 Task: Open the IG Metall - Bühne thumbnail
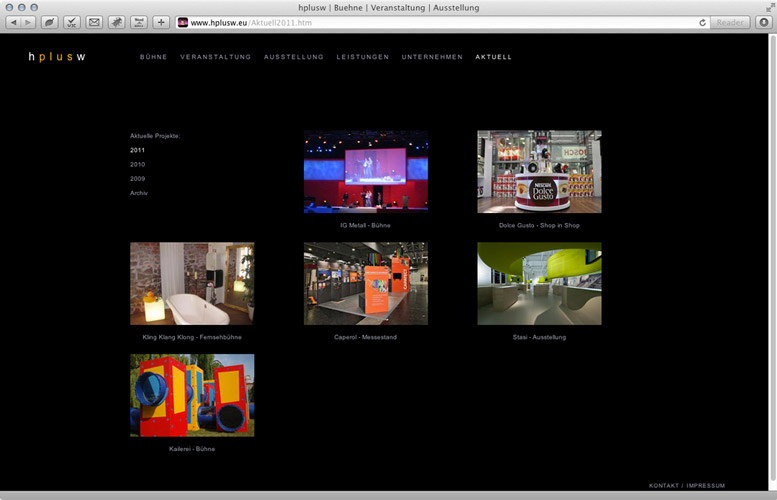366,171
